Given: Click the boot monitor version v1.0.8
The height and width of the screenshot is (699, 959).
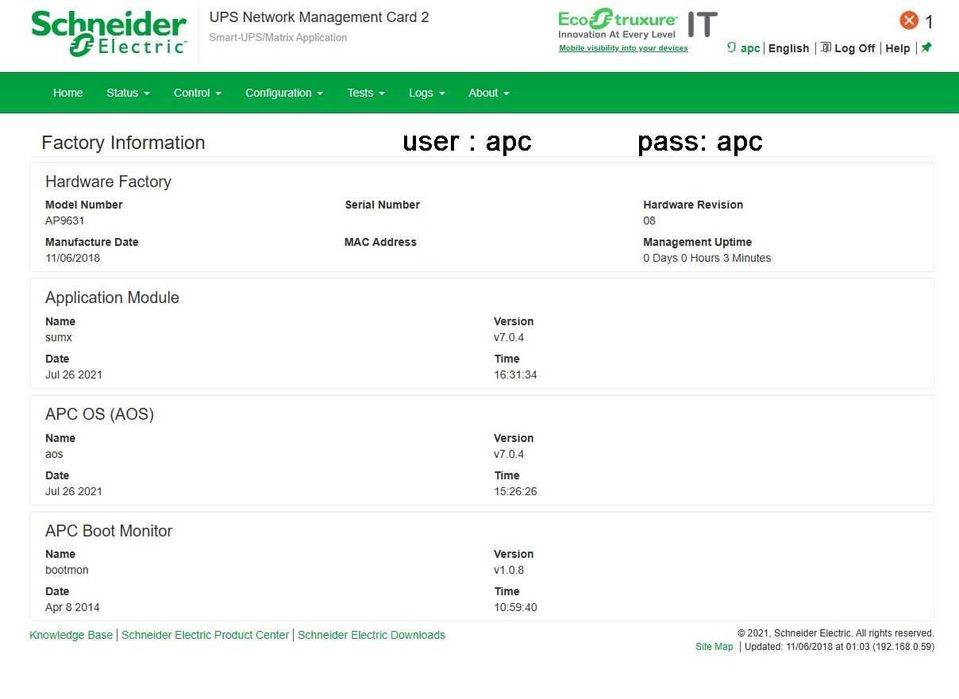Looking at the screenshot, I should (x=508, y=570).
